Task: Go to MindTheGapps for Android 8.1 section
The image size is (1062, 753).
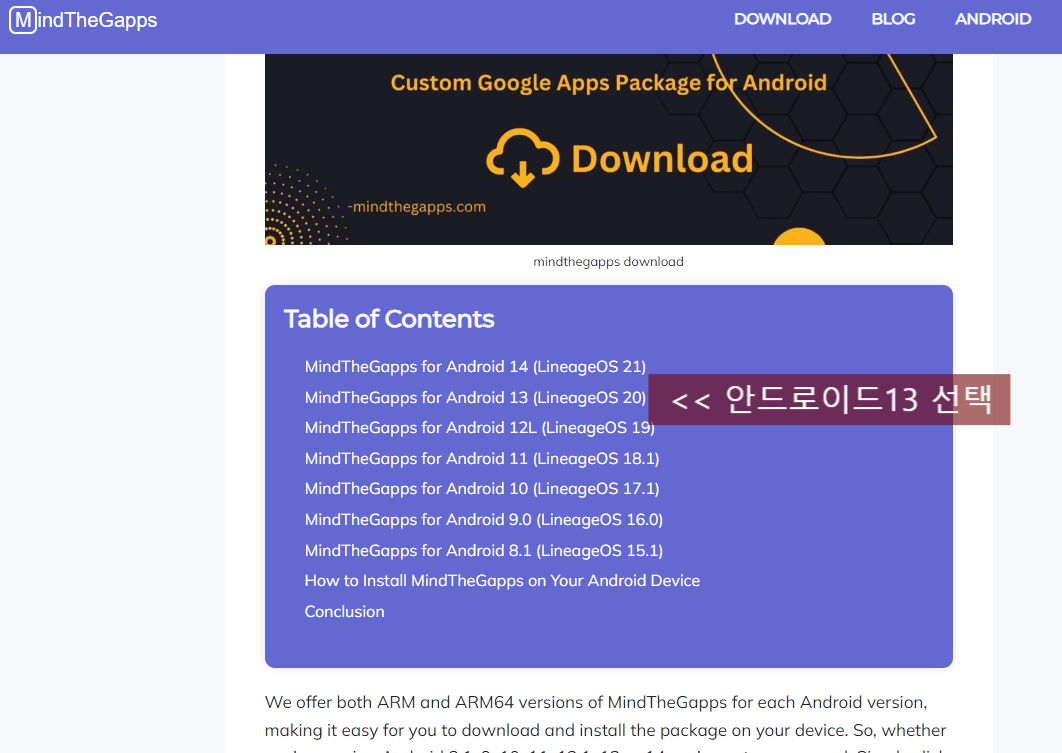Action: click(484, 551)
